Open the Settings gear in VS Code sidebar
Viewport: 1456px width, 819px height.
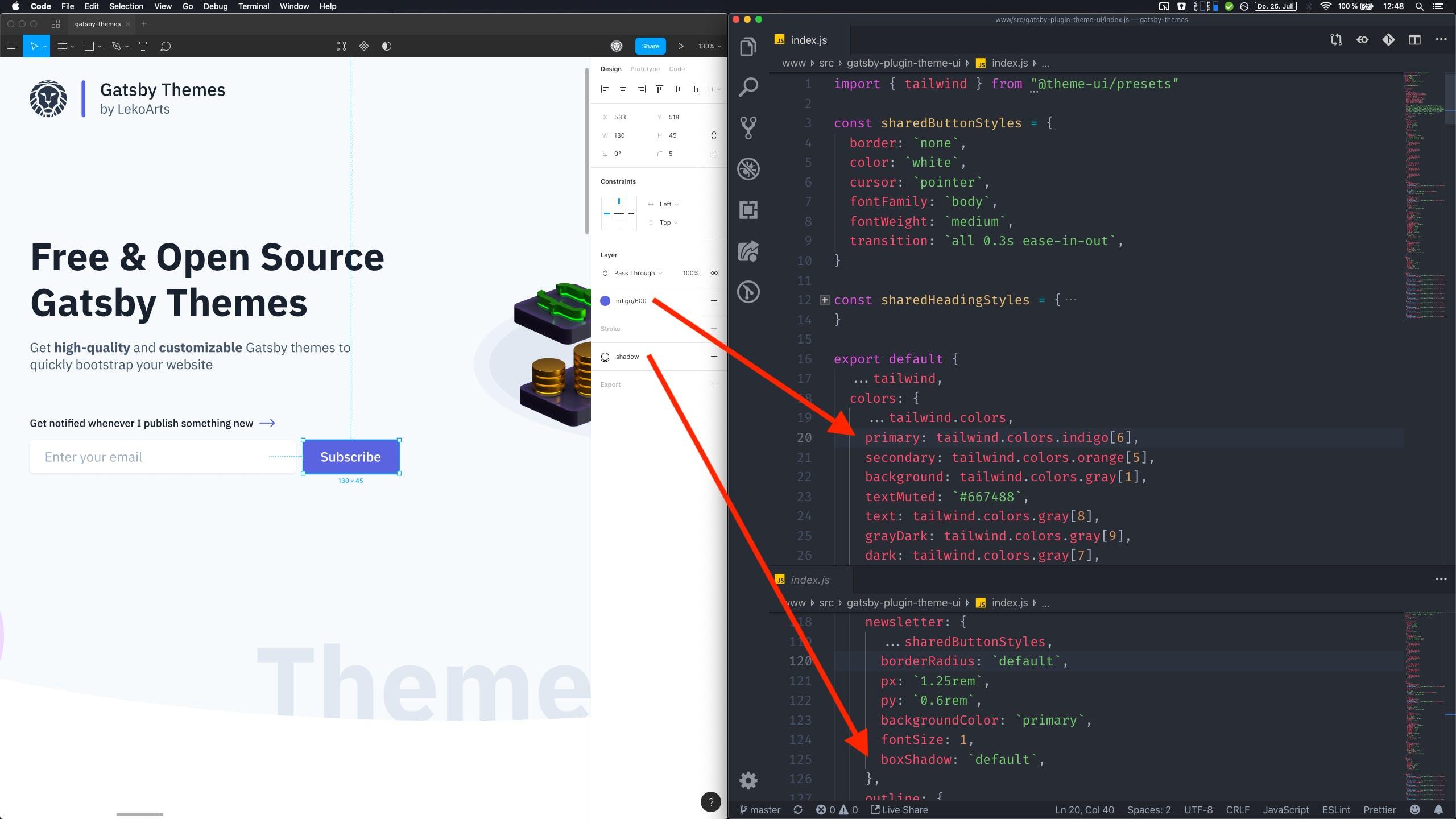click(x=748, y=780)
